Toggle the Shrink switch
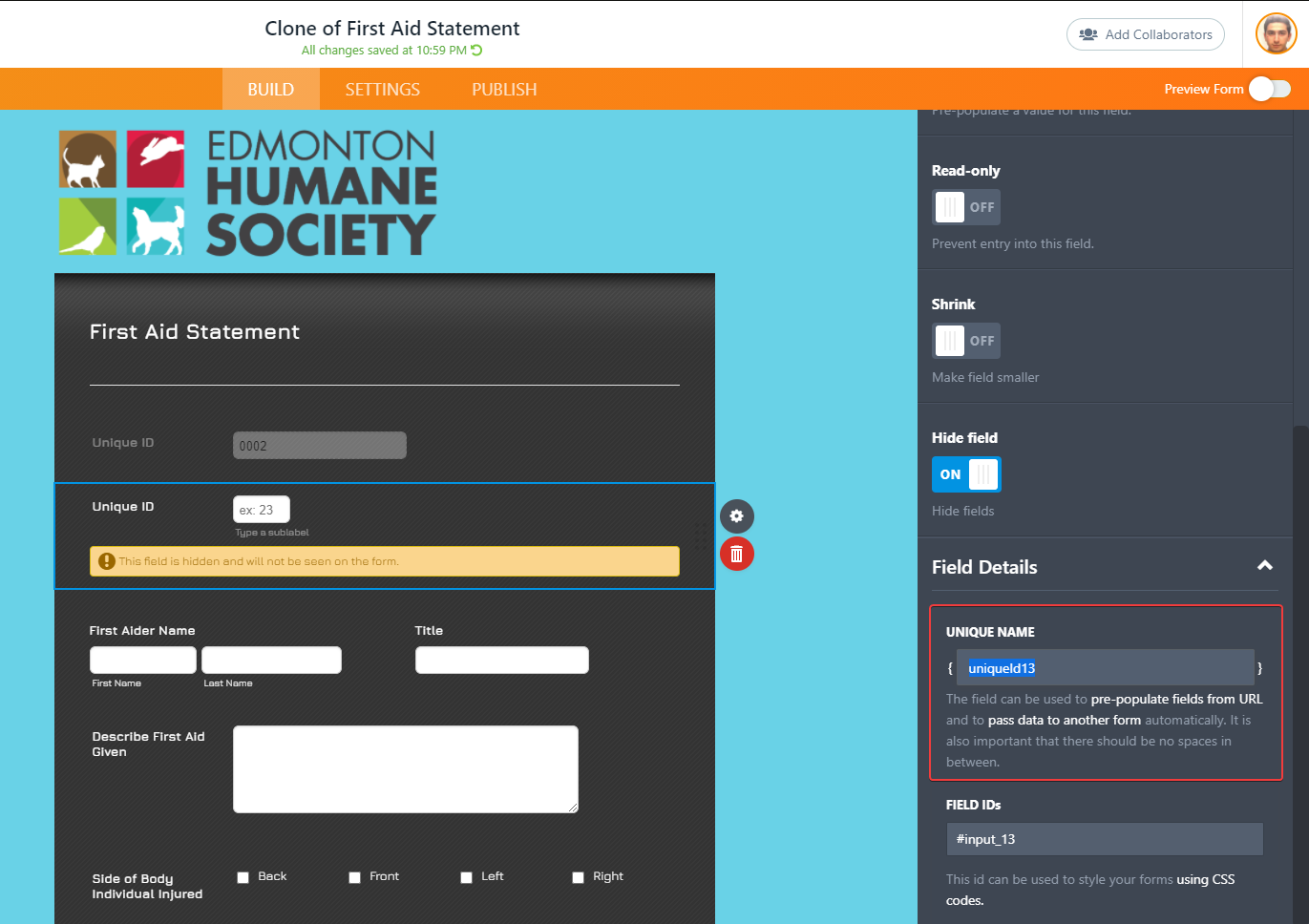1309x924 pixels. pos(966,341)
